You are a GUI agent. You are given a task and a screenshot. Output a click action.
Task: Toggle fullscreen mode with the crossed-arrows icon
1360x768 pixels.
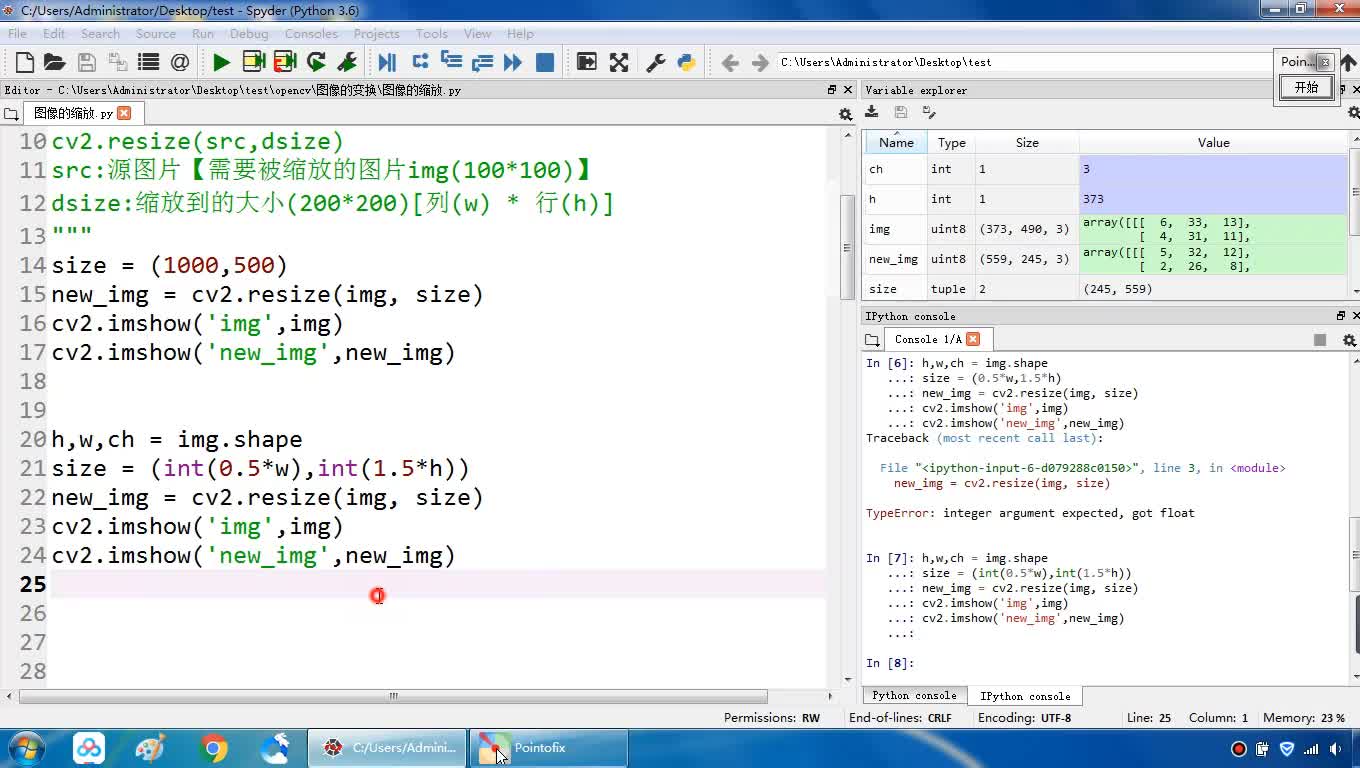[619, 62]
